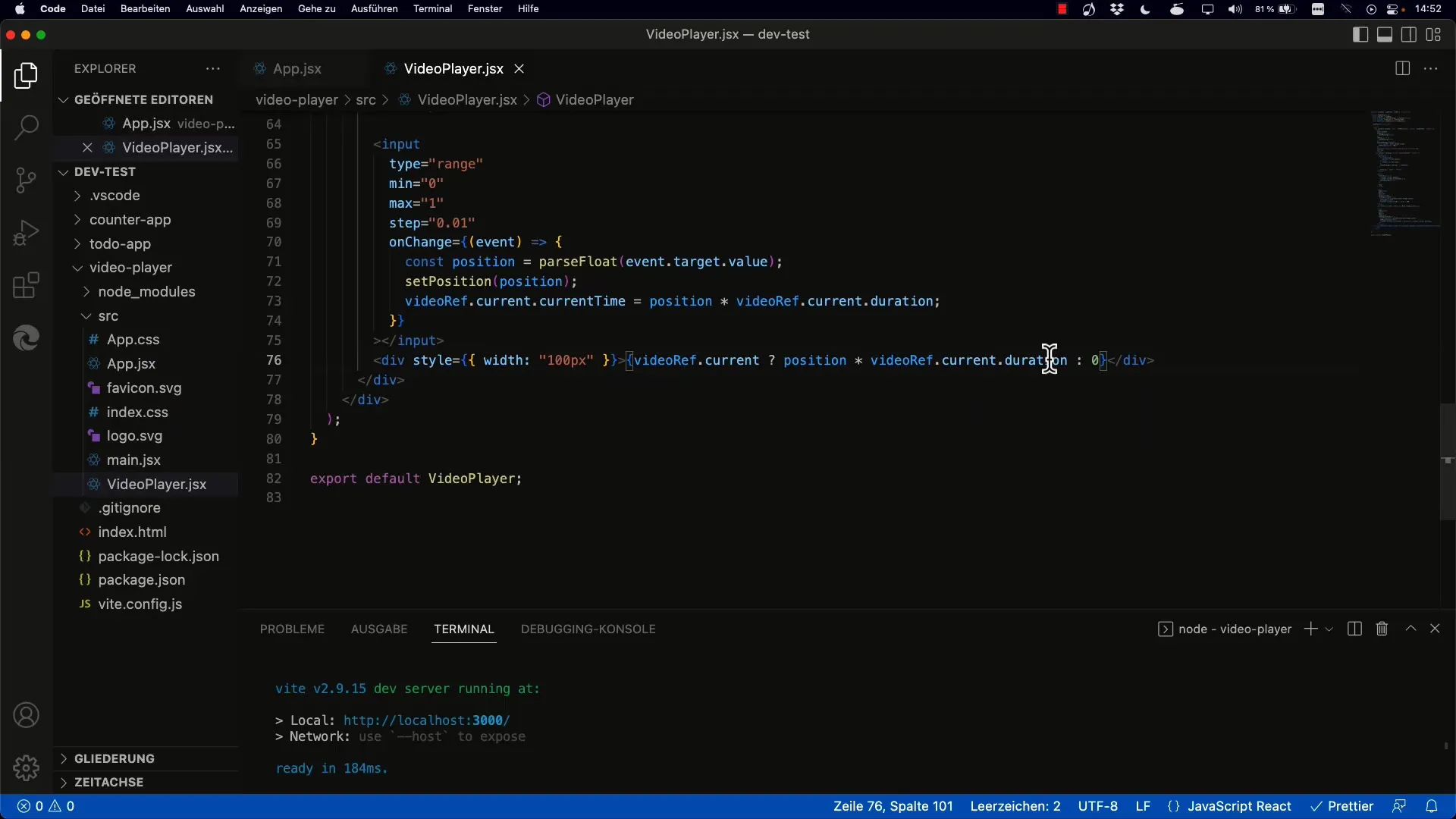The image size is (1456, 819).
Task: Open vite.config.js in the file tree
Action: coord(140,604)
